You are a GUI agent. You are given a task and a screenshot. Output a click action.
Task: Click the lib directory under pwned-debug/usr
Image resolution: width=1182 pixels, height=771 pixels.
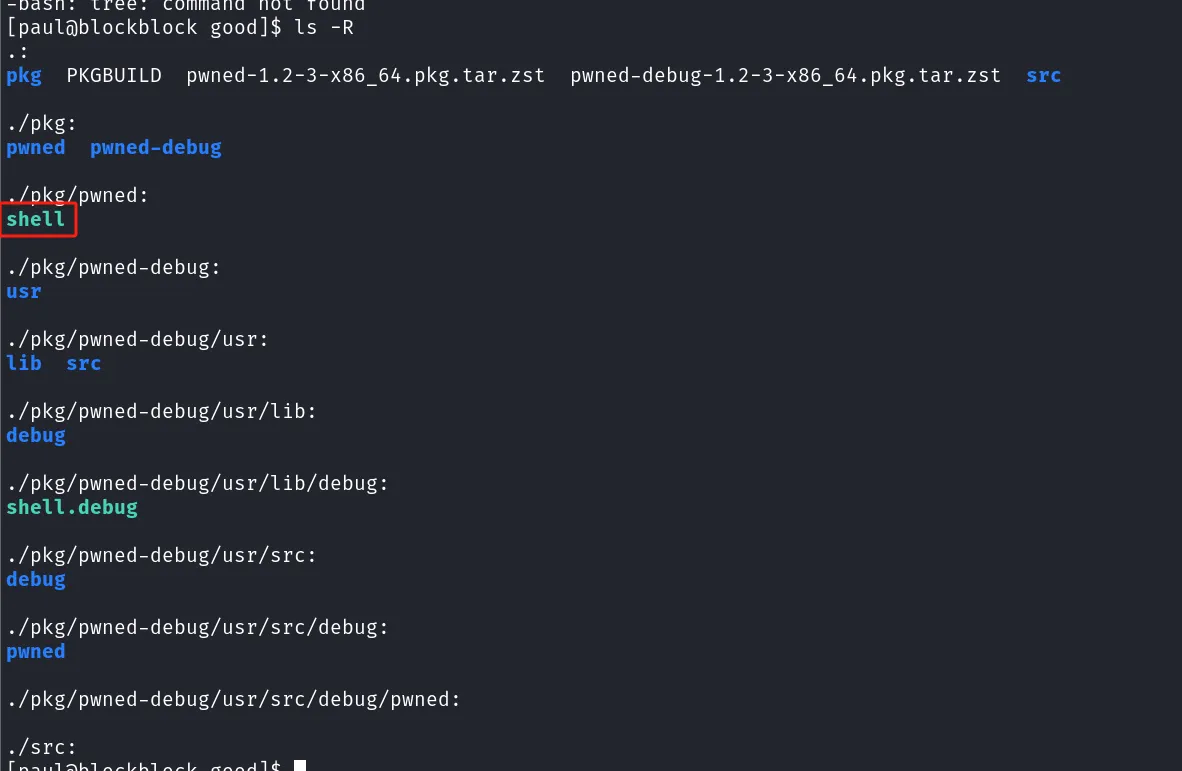pyautogui.click(x=23, y=363)
